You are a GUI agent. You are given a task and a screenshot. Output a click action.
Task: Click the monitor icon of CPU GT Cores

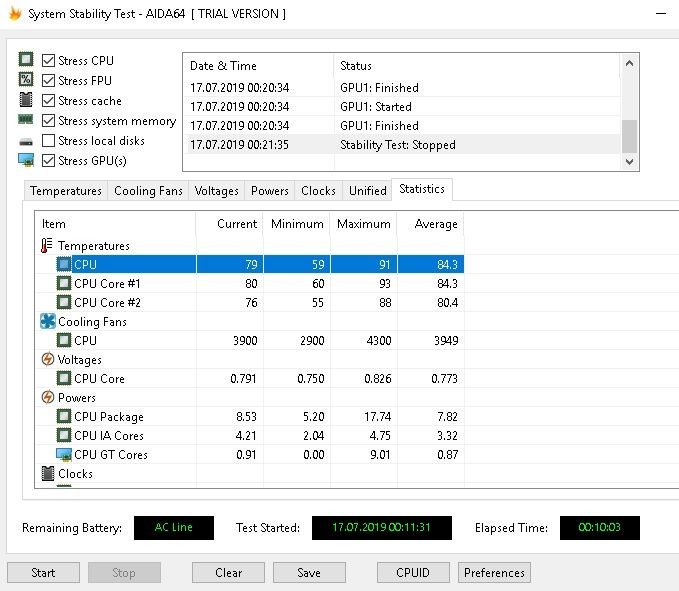pyautogui.click(x=64, y=454)
